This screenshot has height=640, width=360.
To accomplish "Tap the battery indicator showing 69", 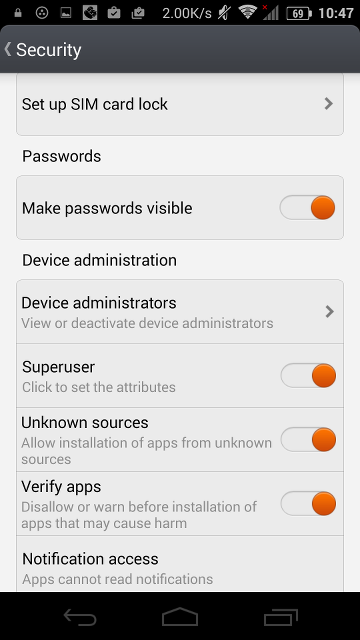I will [x=299, y=13].
